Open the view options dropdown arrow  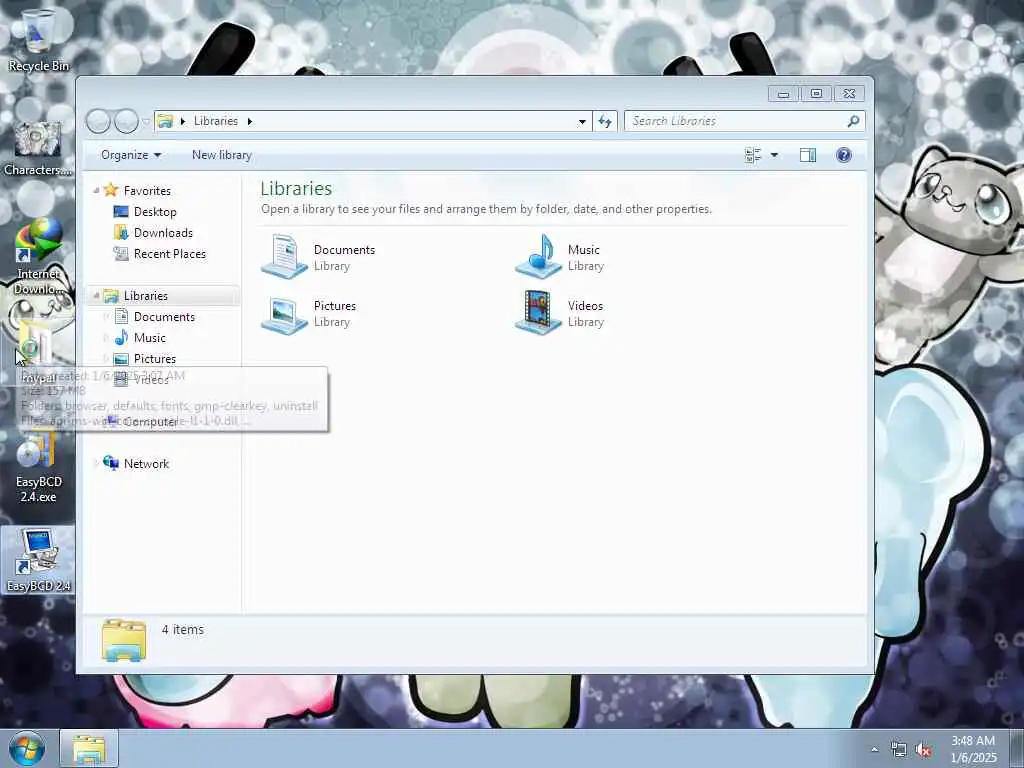click(775, 155)
